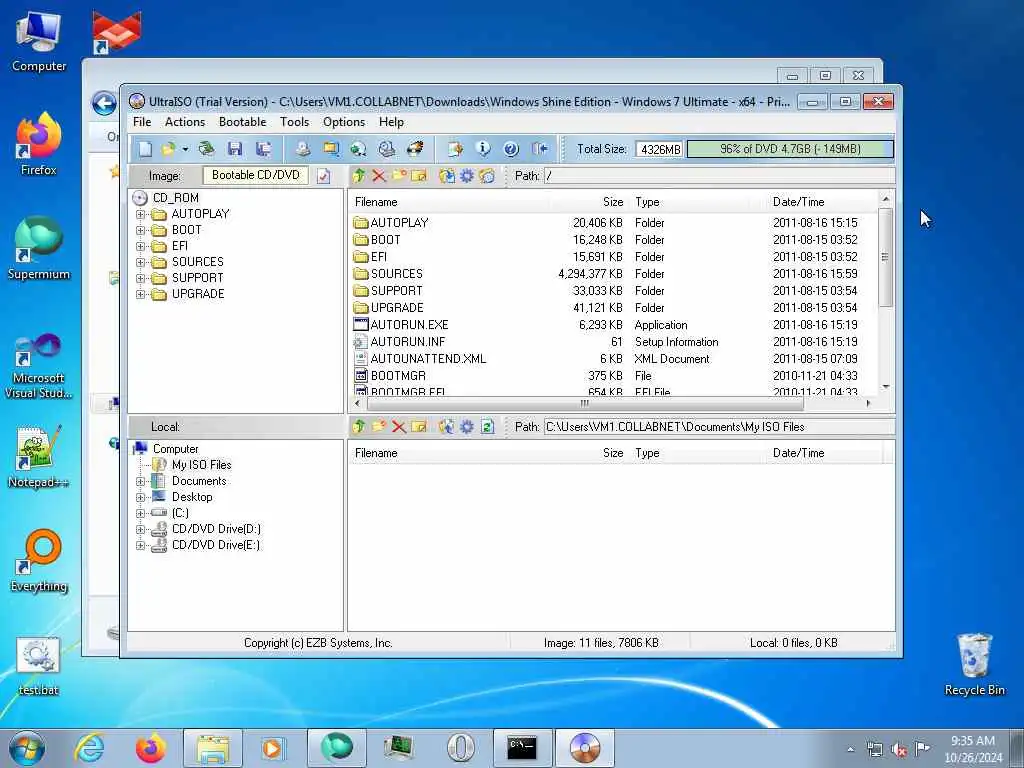Click the image pane Up folder icon
This screenshot has width=1024, height=768.
coord(359,176)
